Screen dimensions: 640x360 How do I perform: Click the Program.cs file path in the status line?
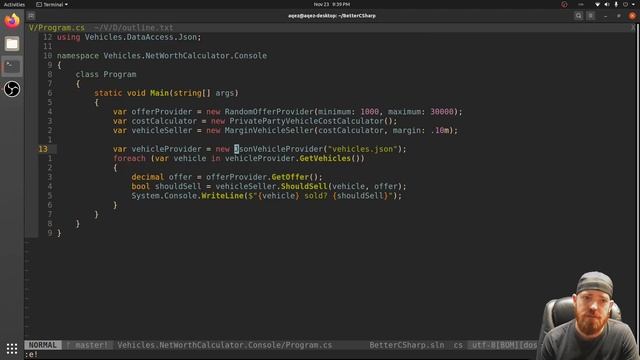coord(224,345)
